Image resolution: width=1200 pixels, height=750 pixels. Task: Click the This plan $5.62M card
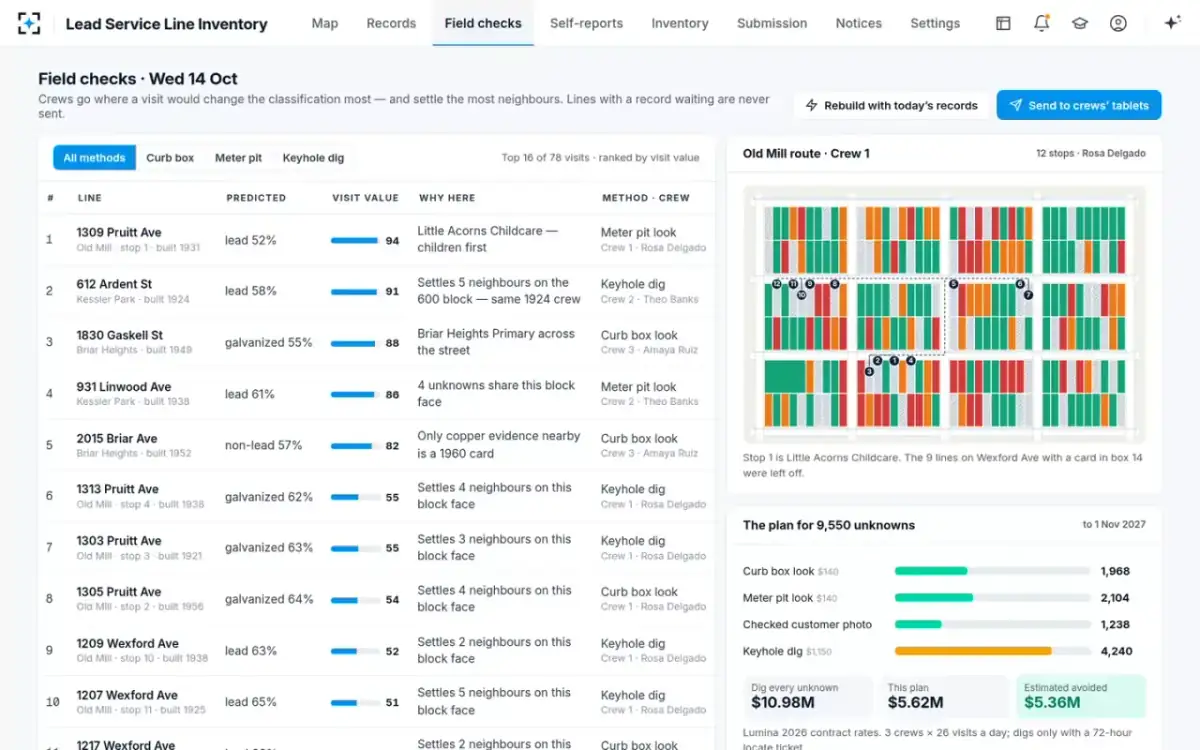coord(944,696)
